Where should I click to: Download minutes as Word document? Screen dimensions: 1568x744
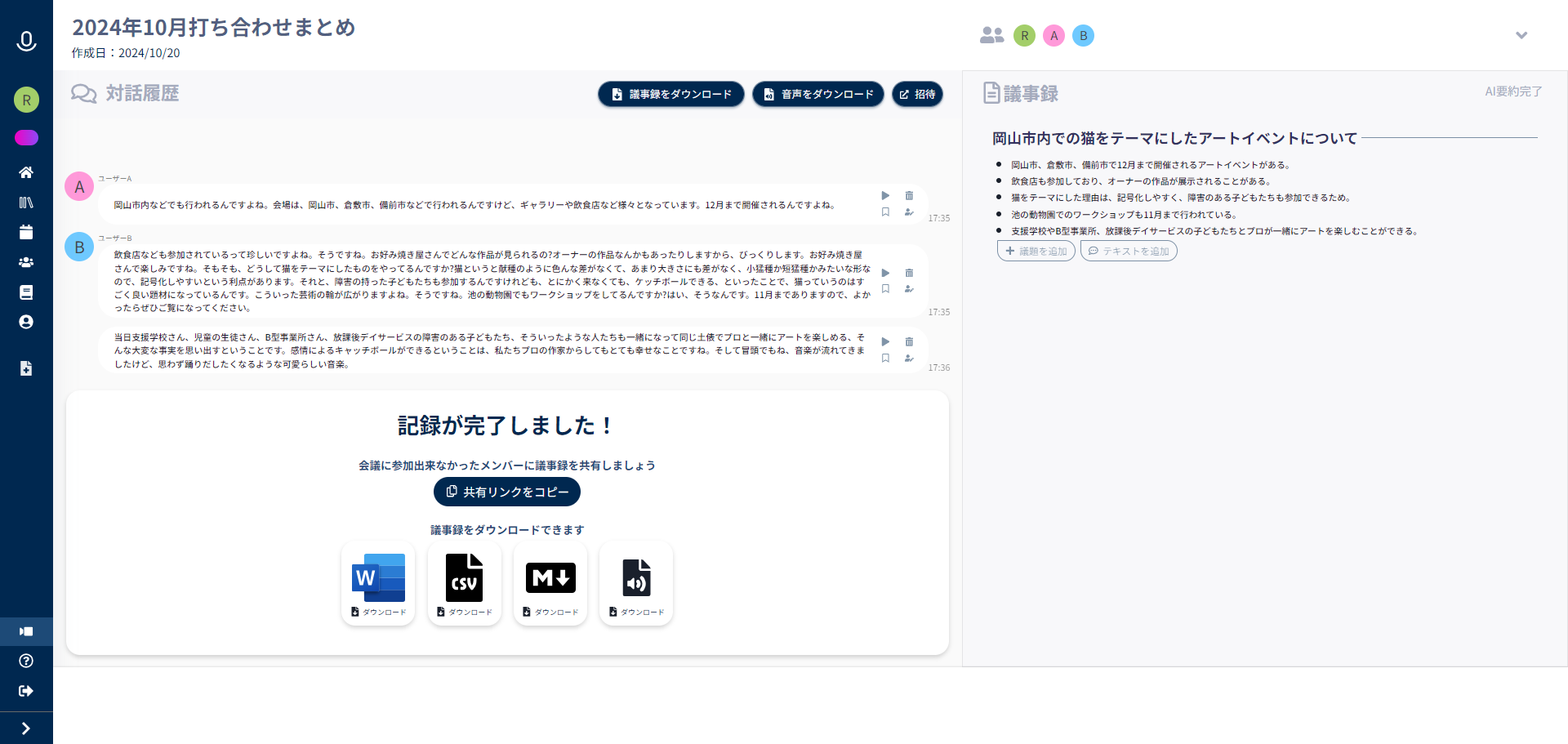click(378, 583)
